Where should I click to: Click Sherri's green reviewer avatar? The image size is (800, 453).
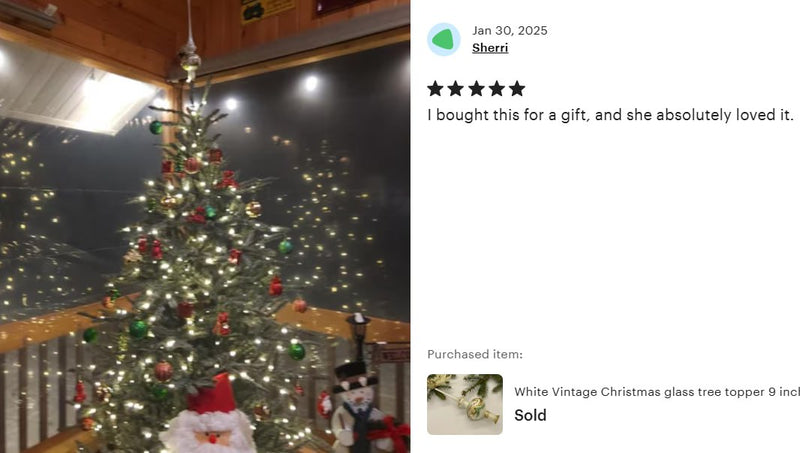pyautogui.click(x=443, y=39)
